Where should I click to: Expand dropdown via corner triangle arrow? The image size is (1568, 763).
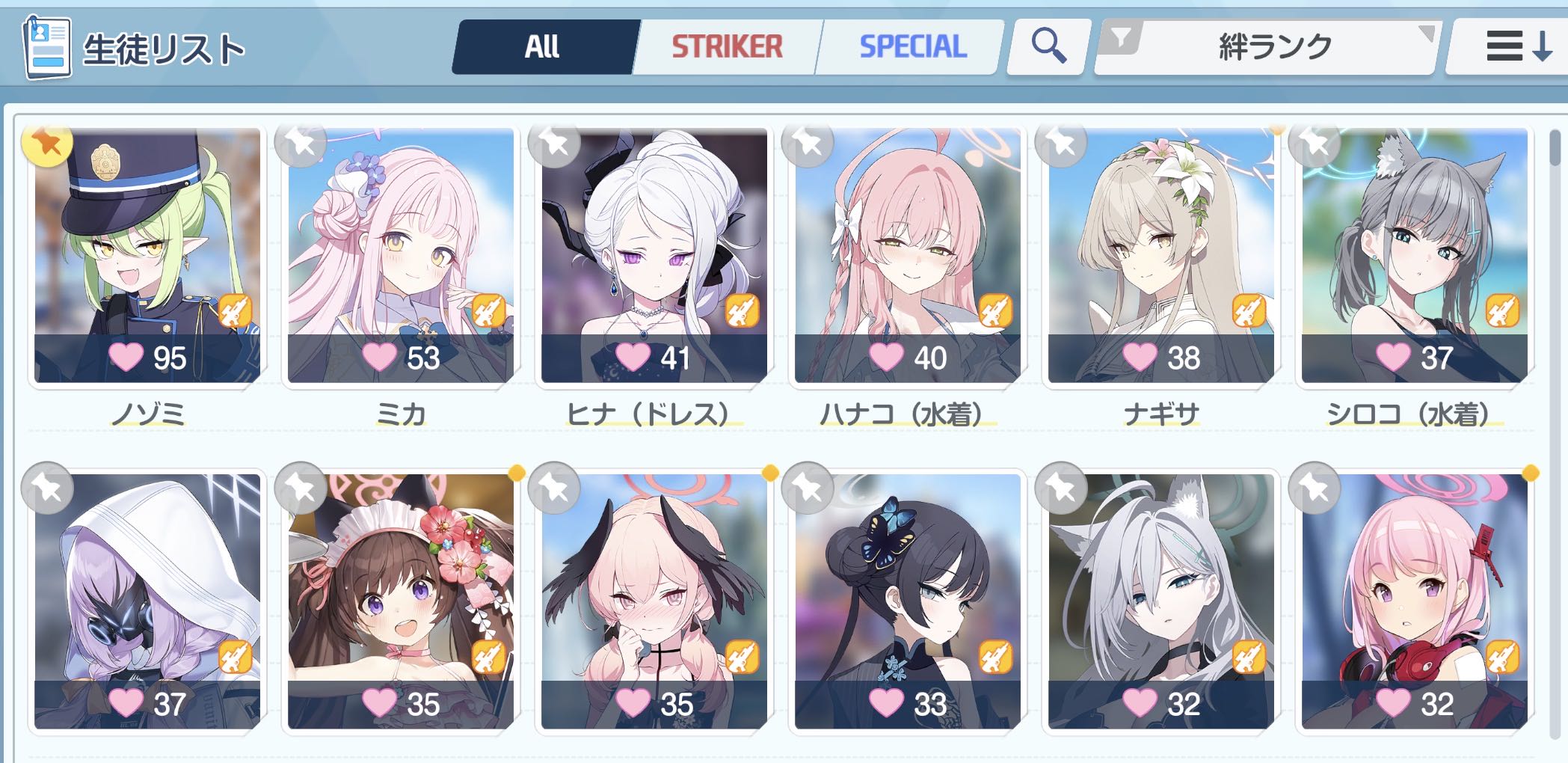point(1426,33)
